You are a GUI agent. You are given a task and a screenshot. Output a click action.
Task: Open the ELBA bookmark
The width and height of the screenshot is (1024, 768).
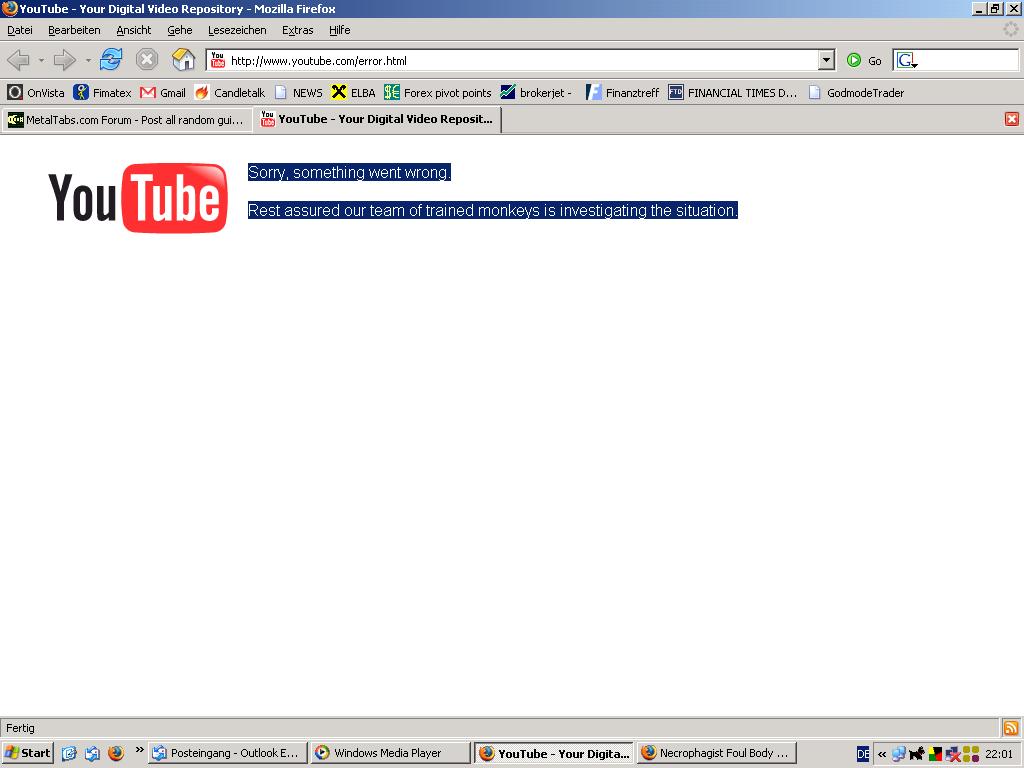(x=353, y=93)
